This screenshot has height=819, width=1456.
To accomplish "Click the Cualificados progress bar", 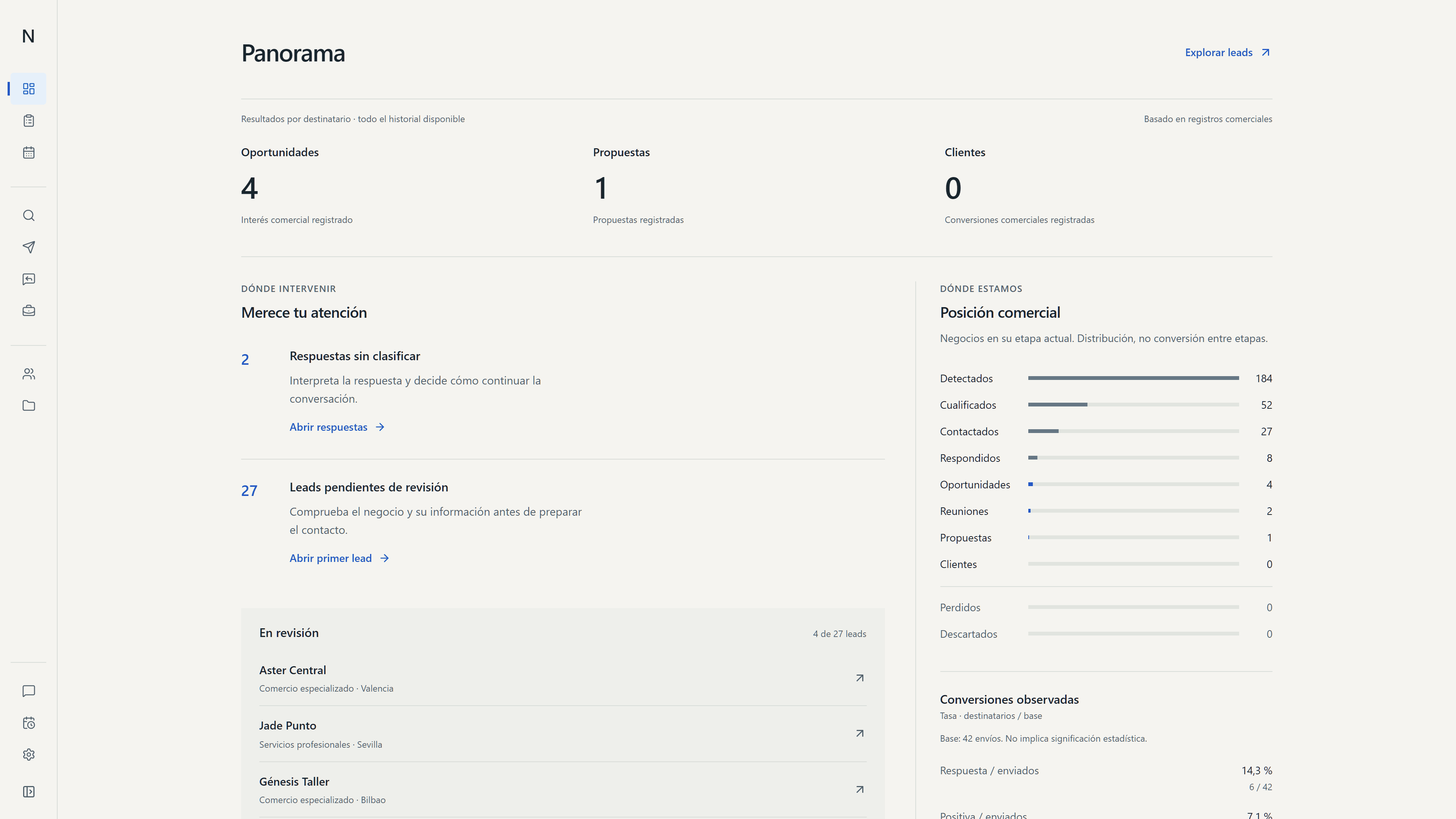I will [1133, 405].
